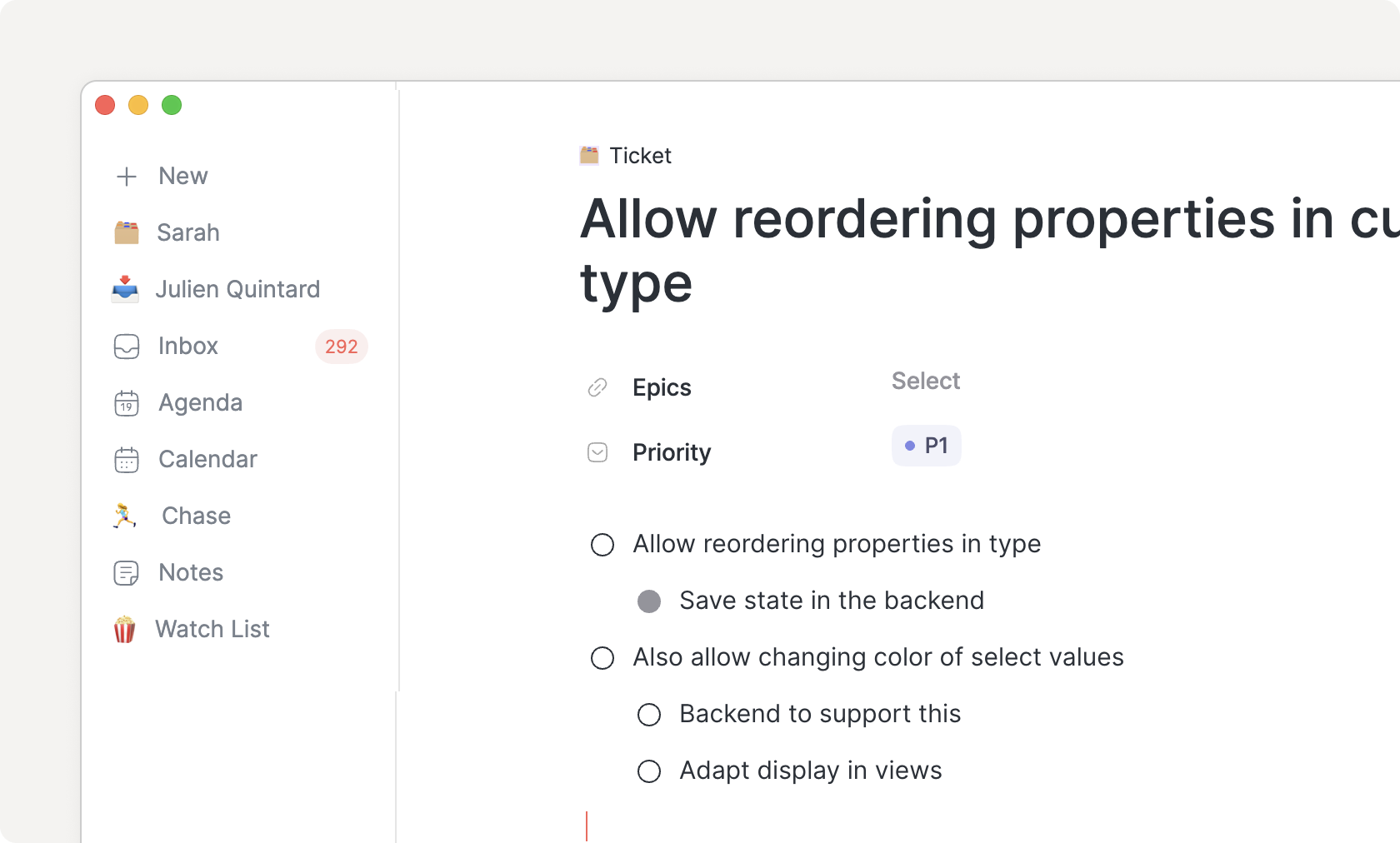
Task: Click the Julien Quintard inbox tray icon
Action: [125, 289]
